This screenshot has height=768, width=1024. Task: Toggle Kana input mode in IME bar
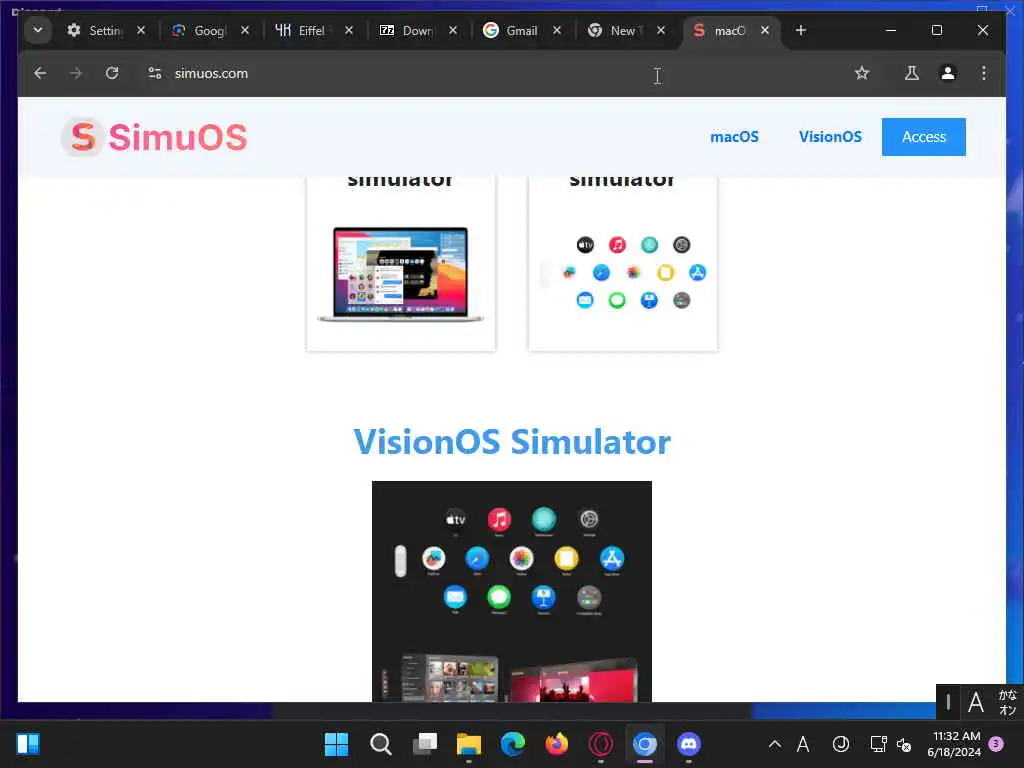click(1007, 702)
